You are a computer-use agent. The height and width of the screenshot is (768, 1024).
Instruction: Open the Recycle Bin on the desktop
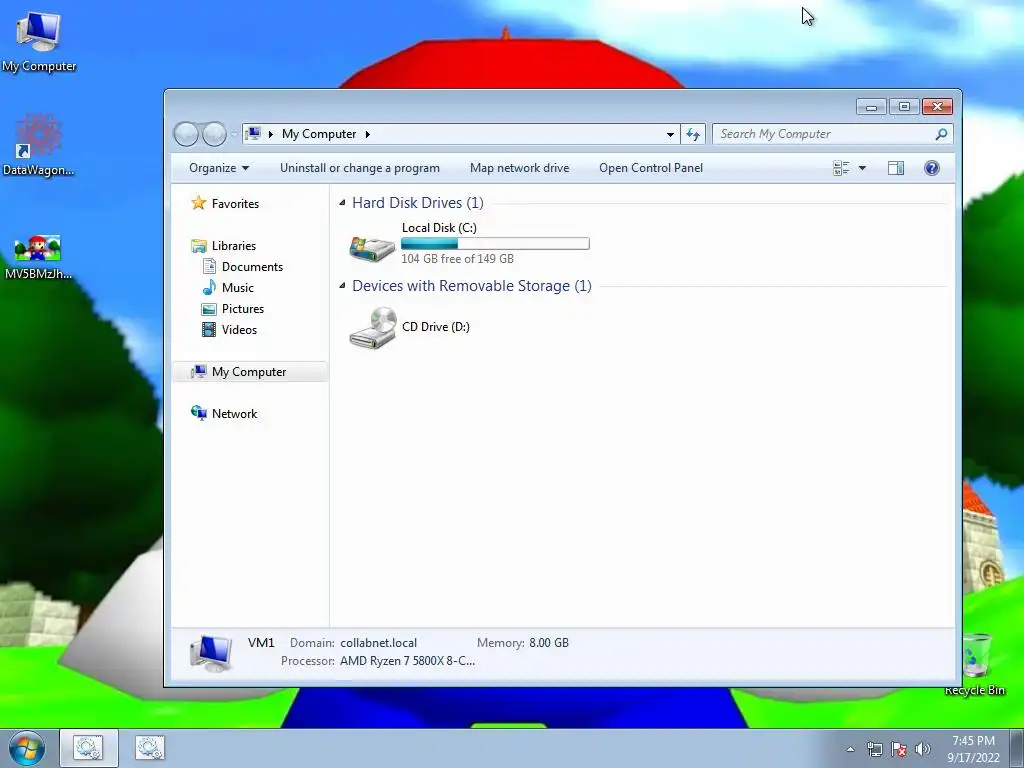pyautogui.click(x=975, y=664)
